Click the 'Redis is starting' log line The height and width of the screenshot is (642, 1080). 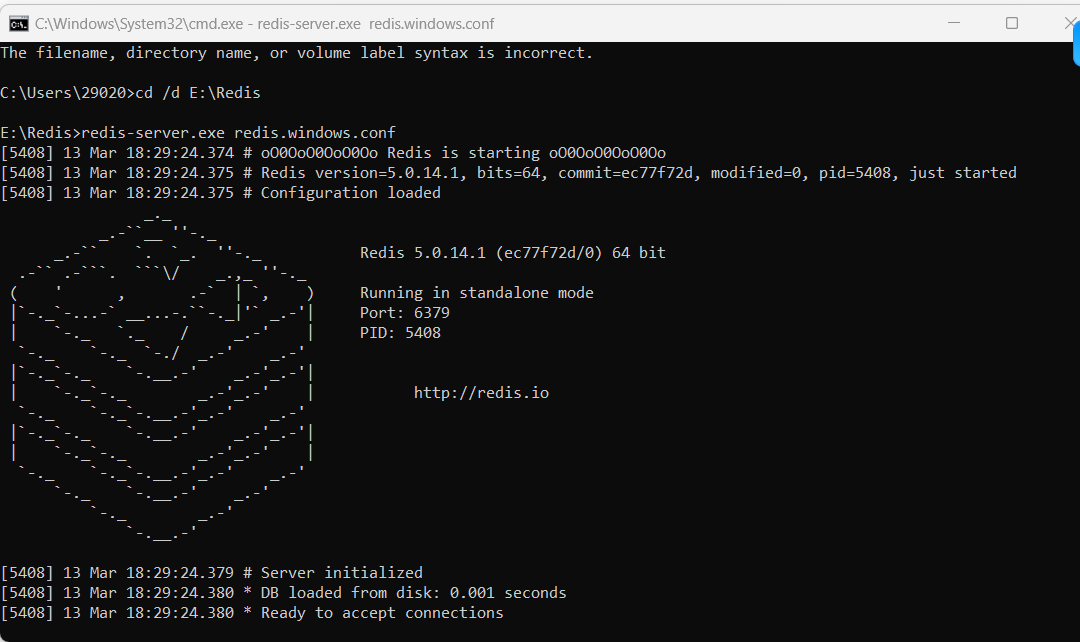point(333,153)
